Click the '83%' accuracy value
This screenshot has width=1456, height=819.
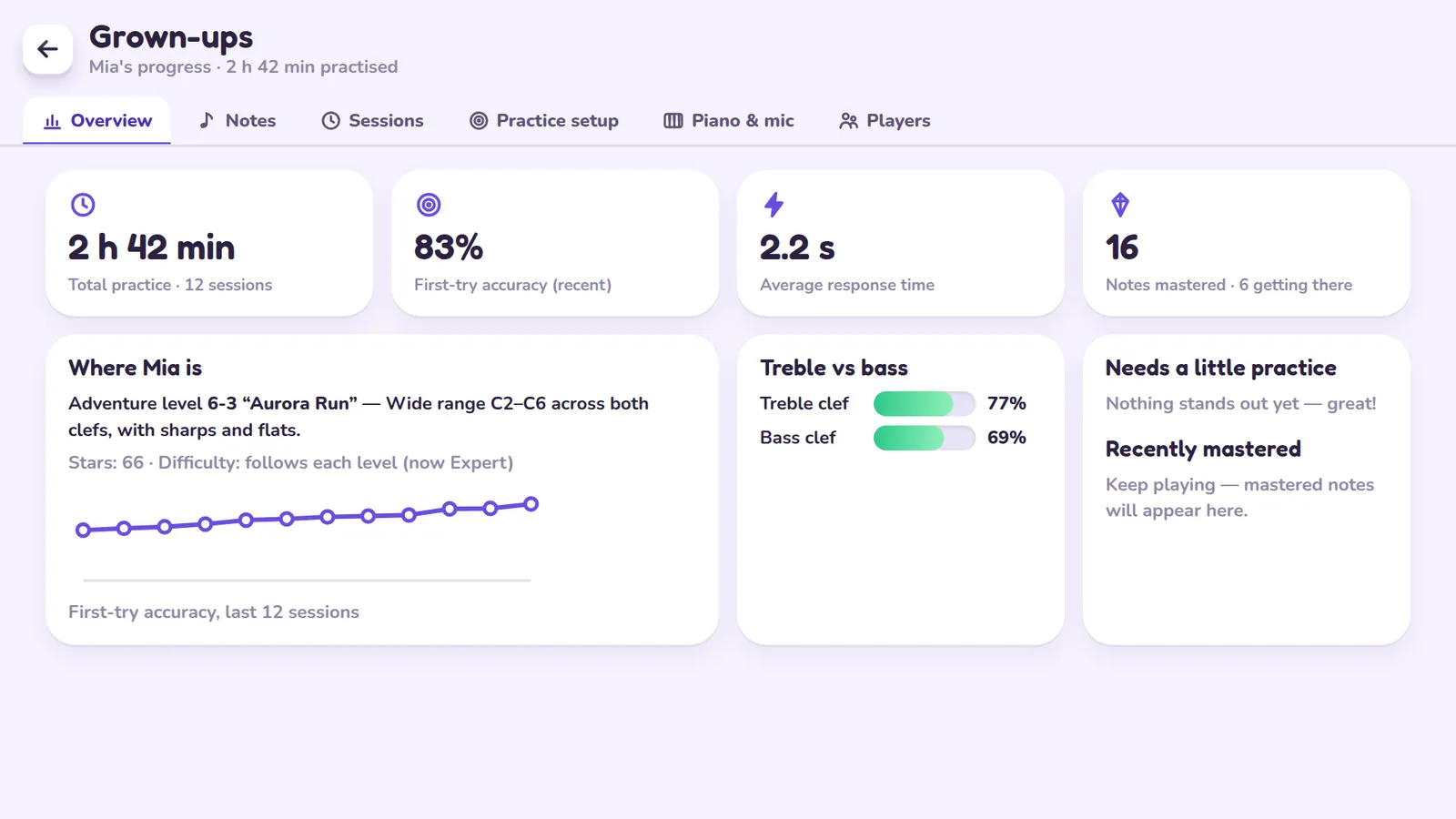tap(449, 248)
